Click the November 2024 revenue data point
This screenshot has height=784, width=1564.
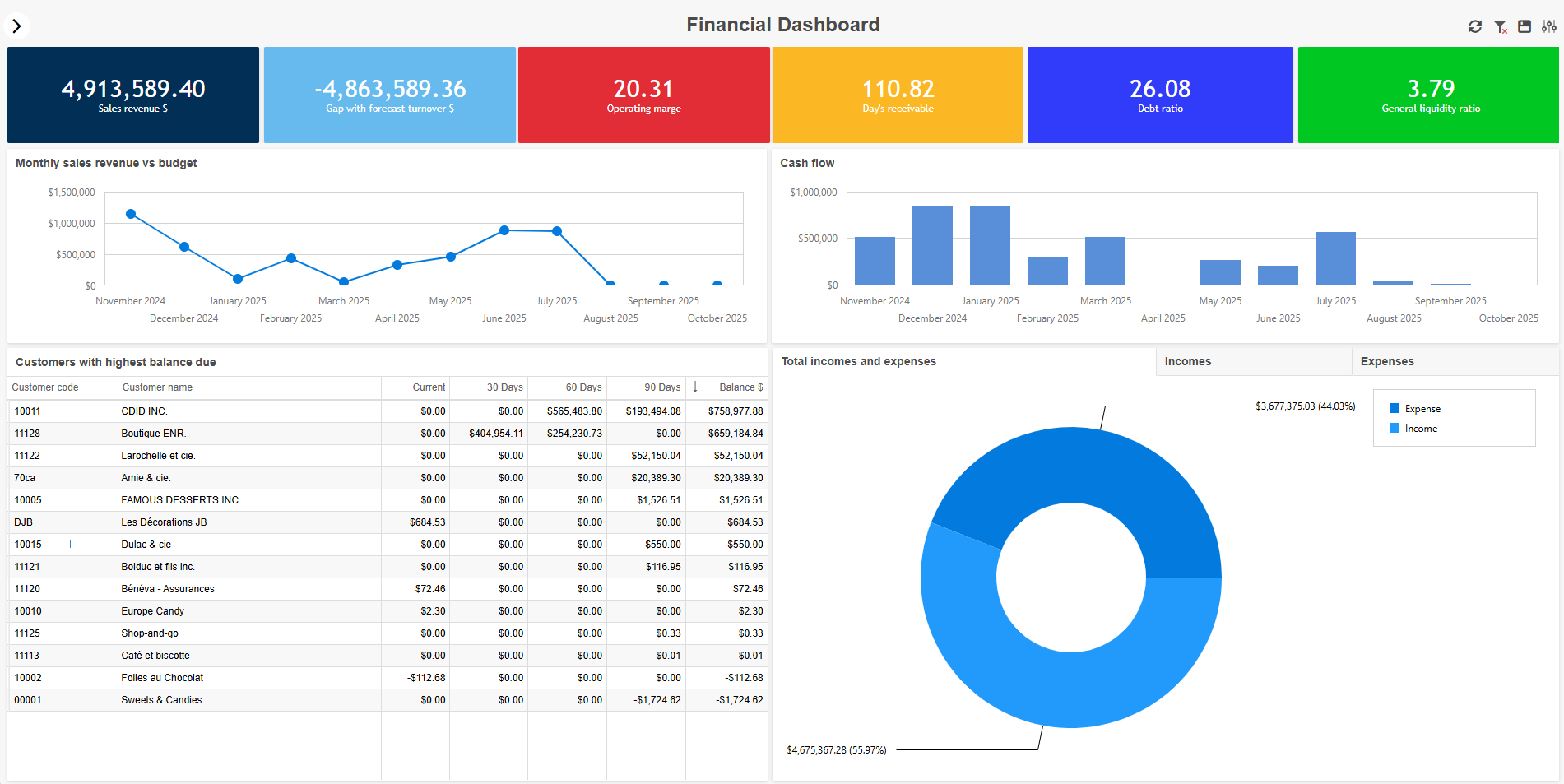pyautogui.click(x=131, y=214)
